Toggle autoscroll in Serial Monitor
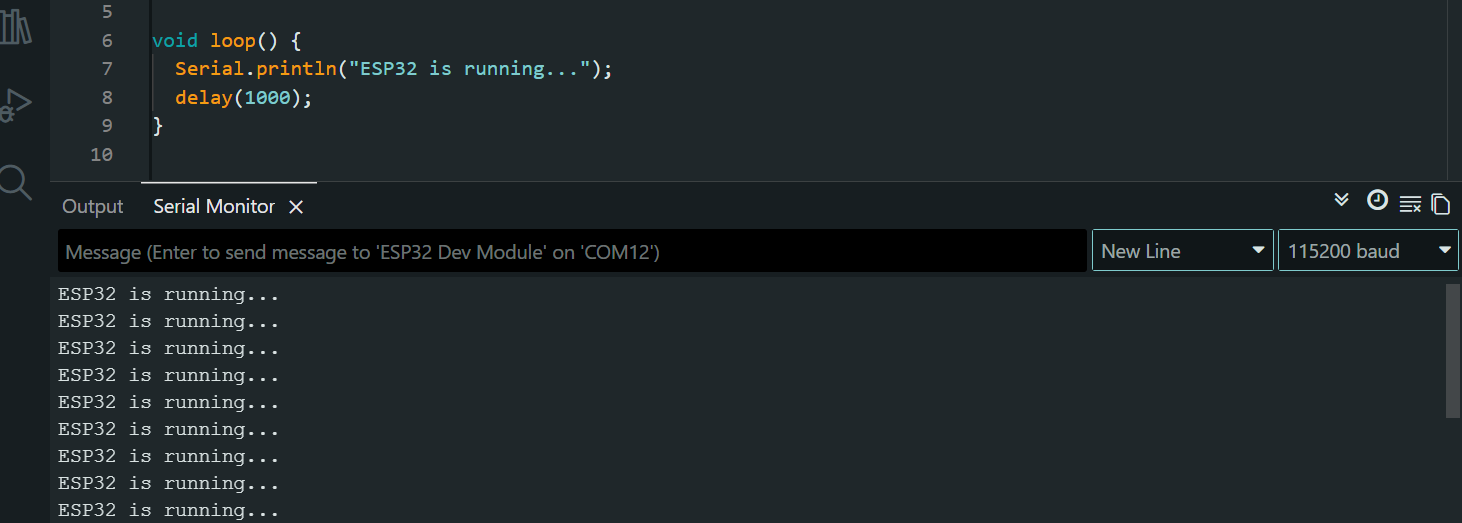Viewport: 1462px width, 523px height. point(1342,200)
